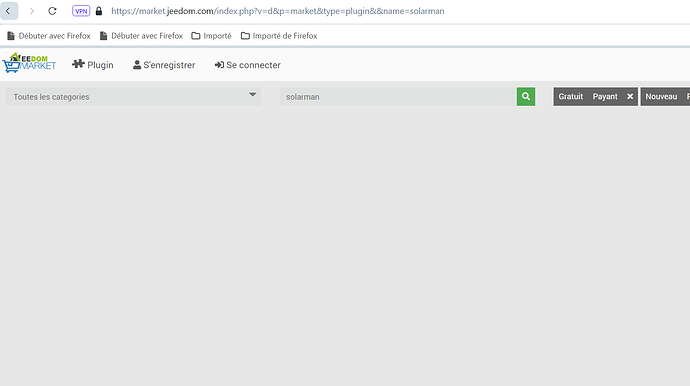Click Se connecter to log in
This screenshot has width=690, height=386.
click(x=248, y=65)
